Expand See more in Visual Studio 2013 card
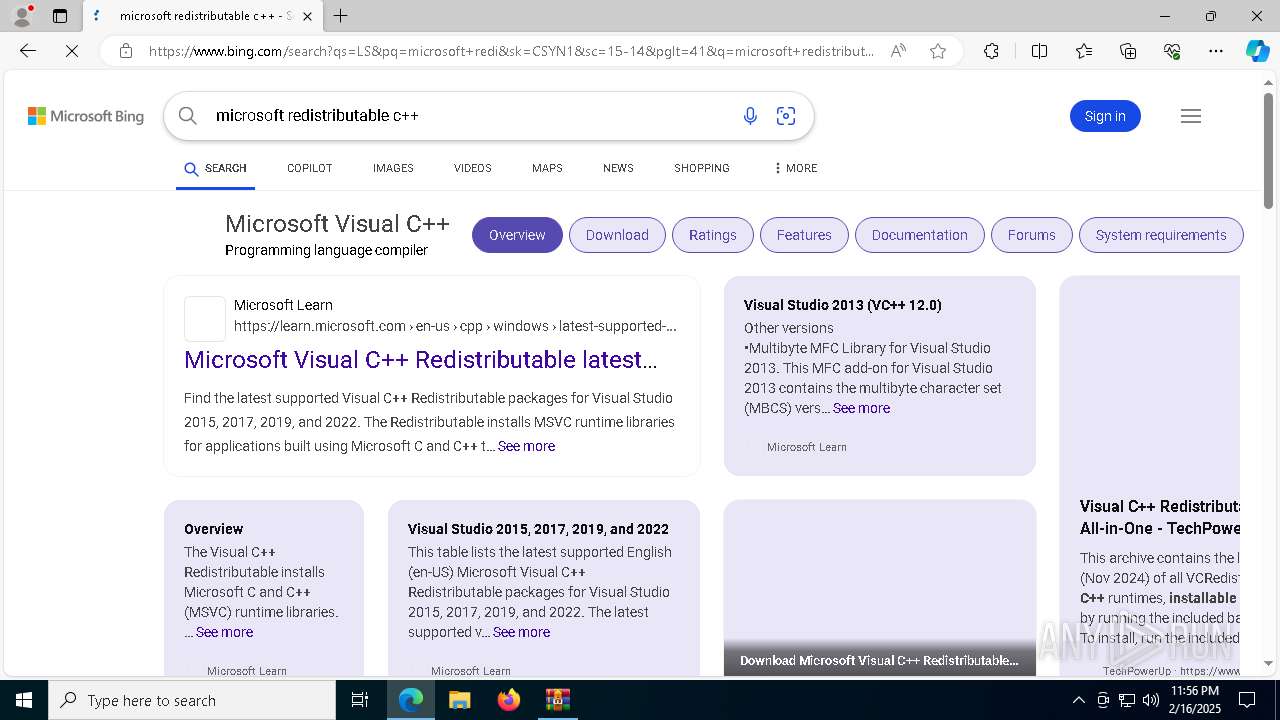The image size is (1280, 720). 861,408
